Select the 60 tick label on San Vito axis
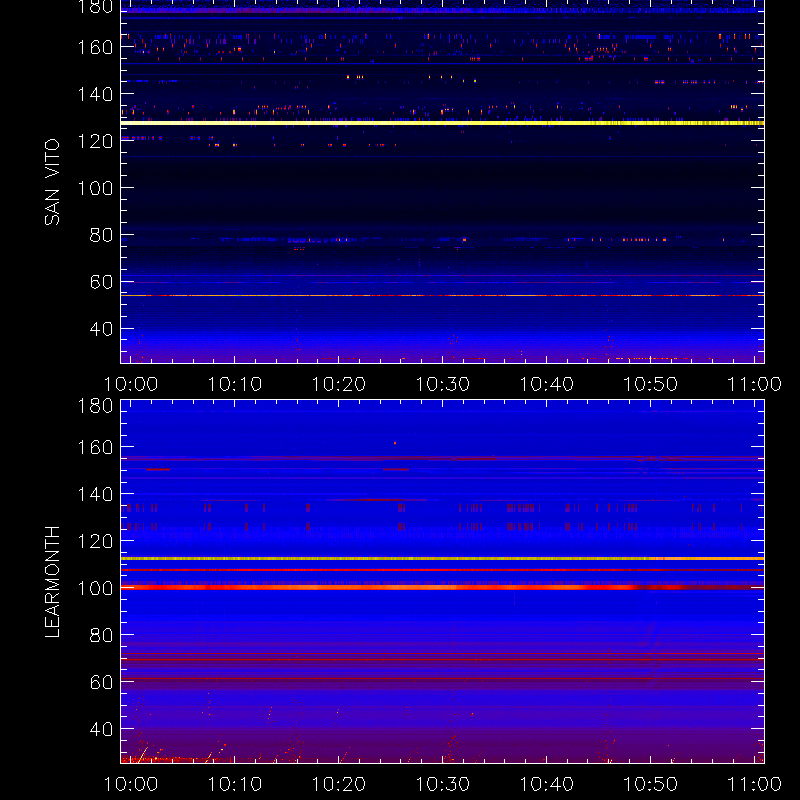The width and height of the screenshot is (800, 800). (x=101, y=282)
